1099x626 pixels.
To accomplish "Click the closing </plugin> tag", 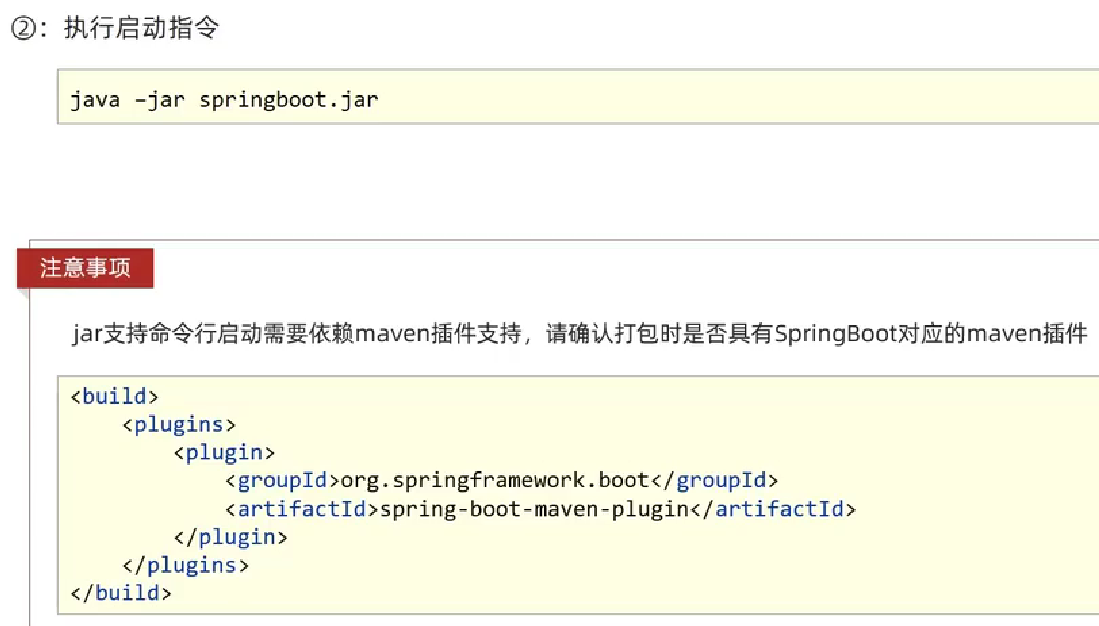I will (230, 537).
